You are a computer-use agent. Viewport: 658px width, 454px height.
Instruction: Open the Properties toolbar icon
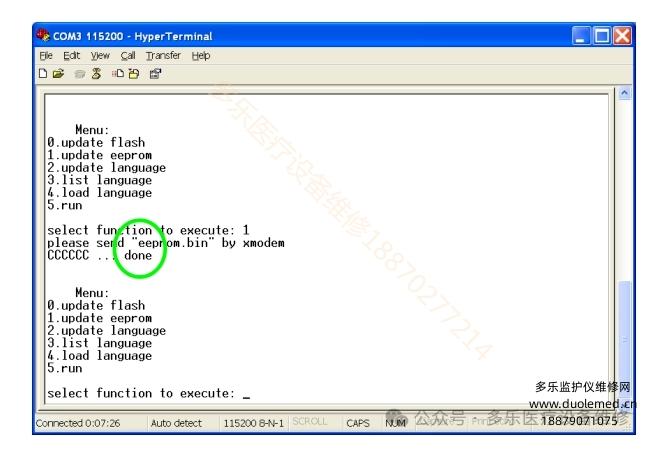(155, 73)
